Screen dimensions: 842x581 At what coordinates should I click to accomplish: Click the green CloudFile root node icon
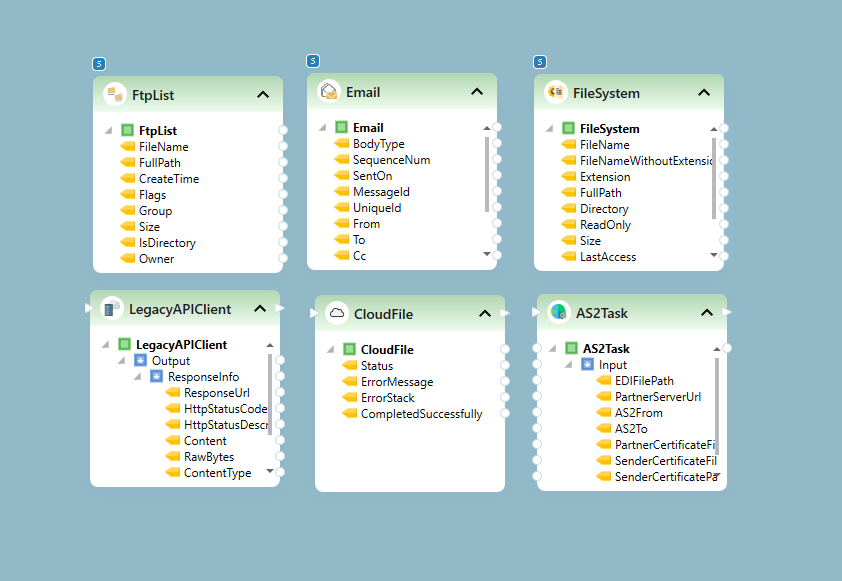click(350, 349)
